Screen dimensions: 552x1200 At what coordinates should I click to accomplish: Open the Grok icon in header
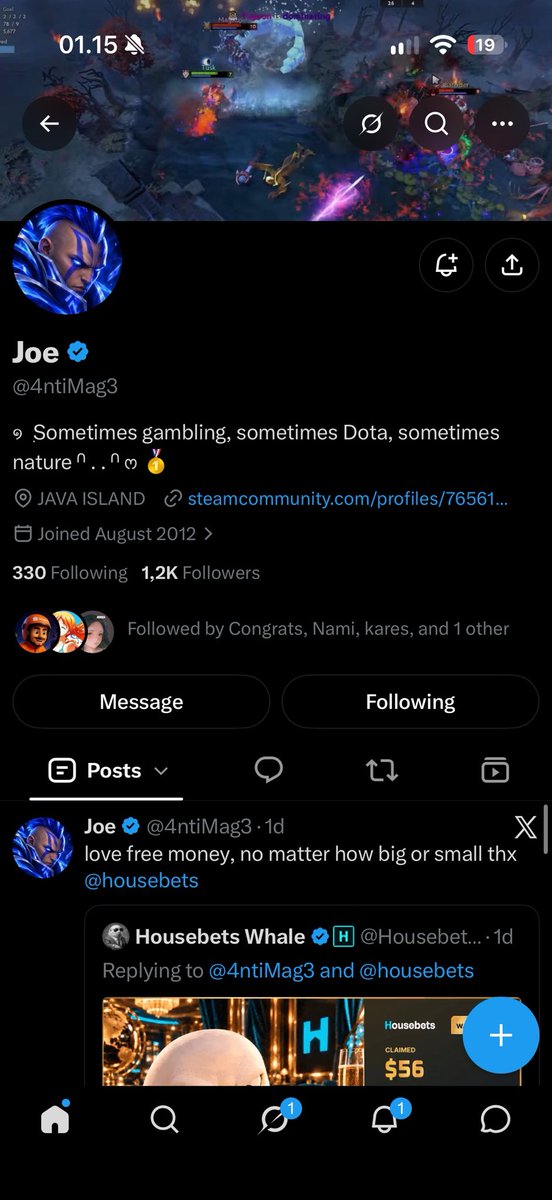coord(371,124)
